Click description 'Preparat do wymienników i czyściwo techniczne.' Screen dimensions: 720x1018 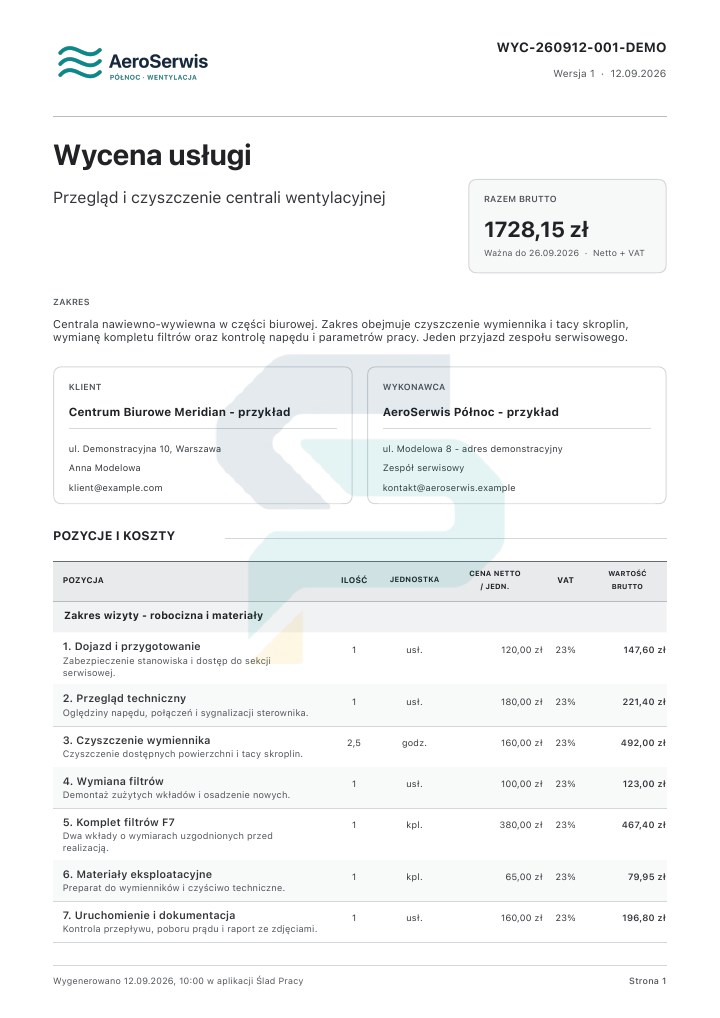(x=174, y=888)
